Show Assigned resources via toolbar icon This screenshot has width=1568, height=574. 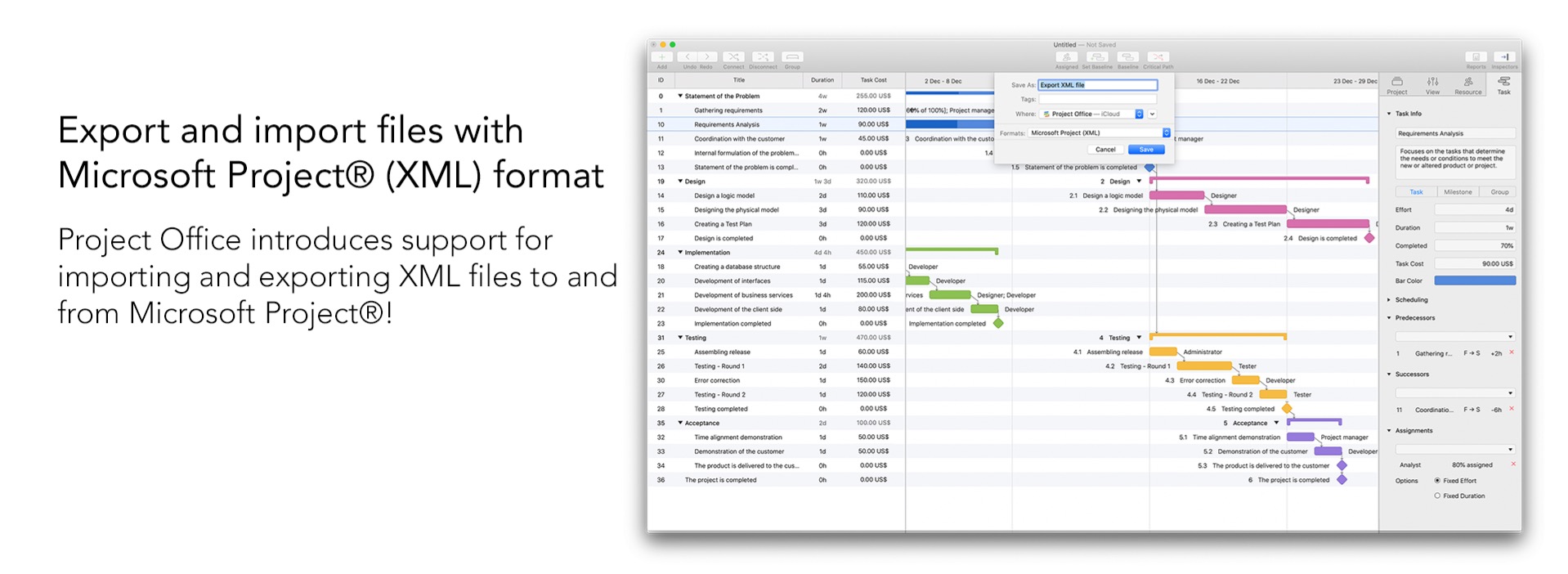click(x=1066, y=57)
